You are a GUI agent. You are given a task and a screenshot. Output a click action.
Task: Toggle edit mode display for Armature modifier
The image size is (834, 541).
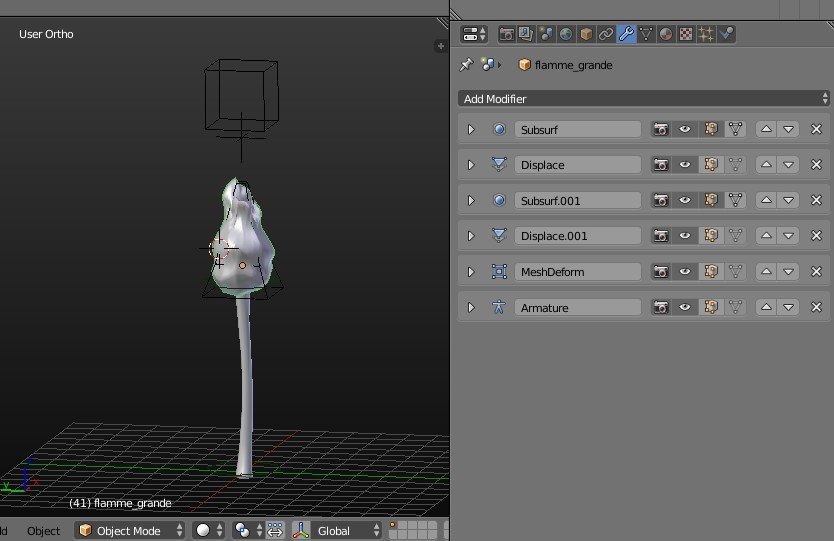pyautogui.click(x=711, y=307)
